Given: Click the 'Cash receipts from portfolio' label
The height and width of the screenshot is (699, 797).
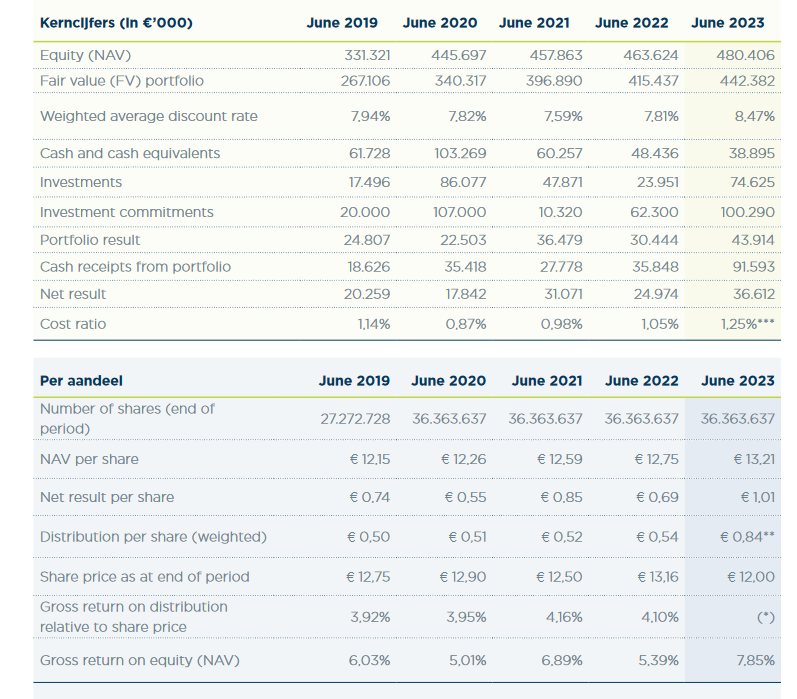Looking at the screenshot, I should 135,267.
